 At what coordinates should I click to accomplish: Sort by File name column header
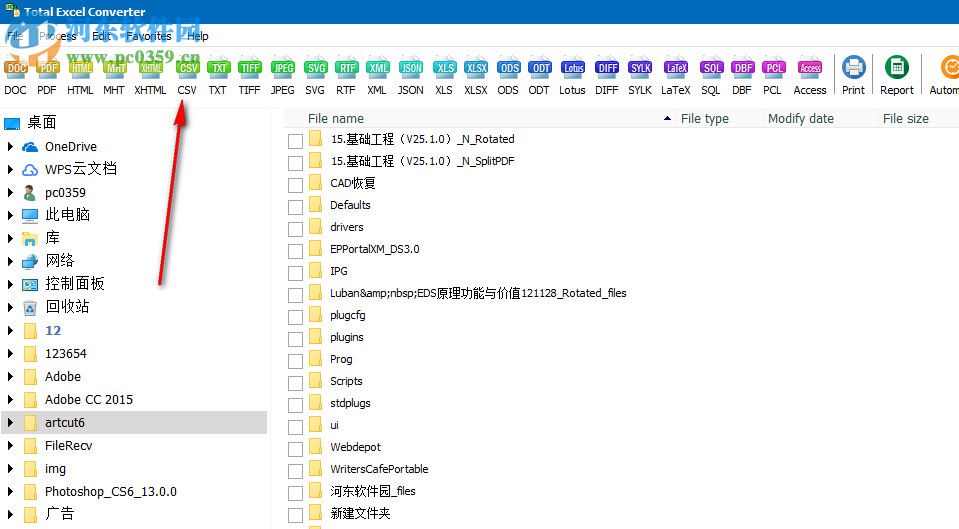pyautogui.click(x=336, y=119)
